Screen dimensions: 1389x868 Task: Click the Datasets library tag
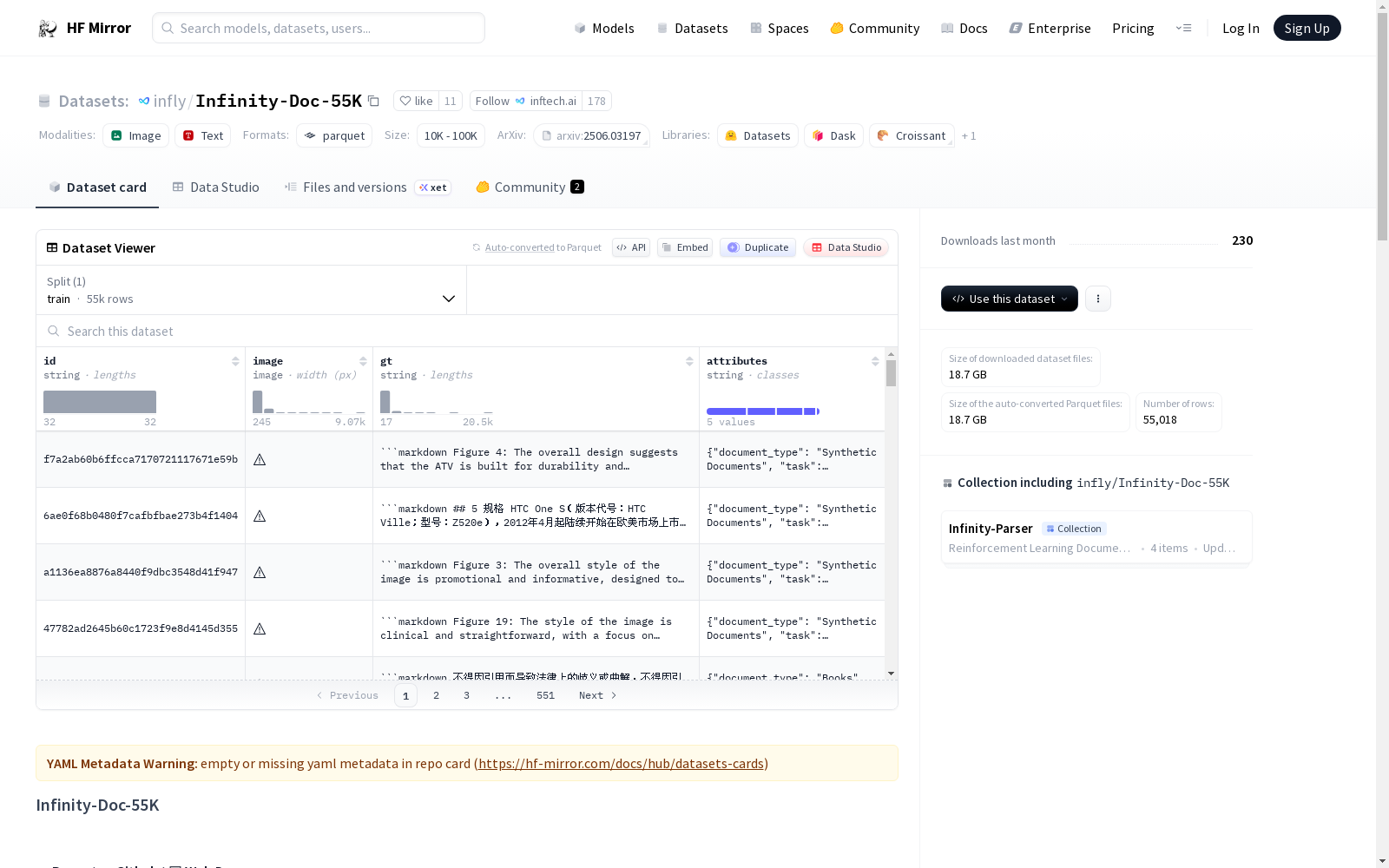(x=758, y=135)
